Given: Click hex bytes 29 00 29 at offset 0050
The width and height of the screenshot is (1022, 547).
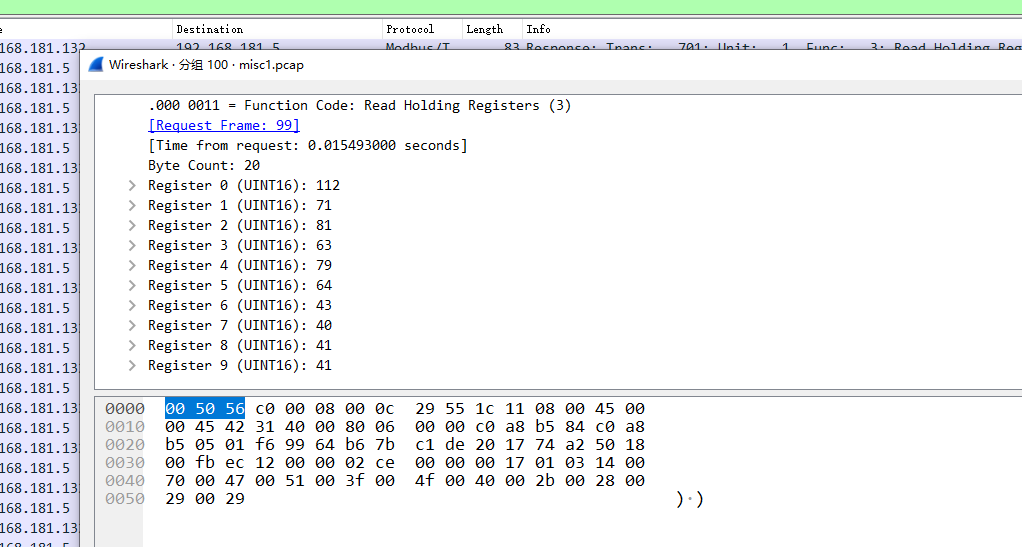Looking at the screenshot, I should [205, 499].
